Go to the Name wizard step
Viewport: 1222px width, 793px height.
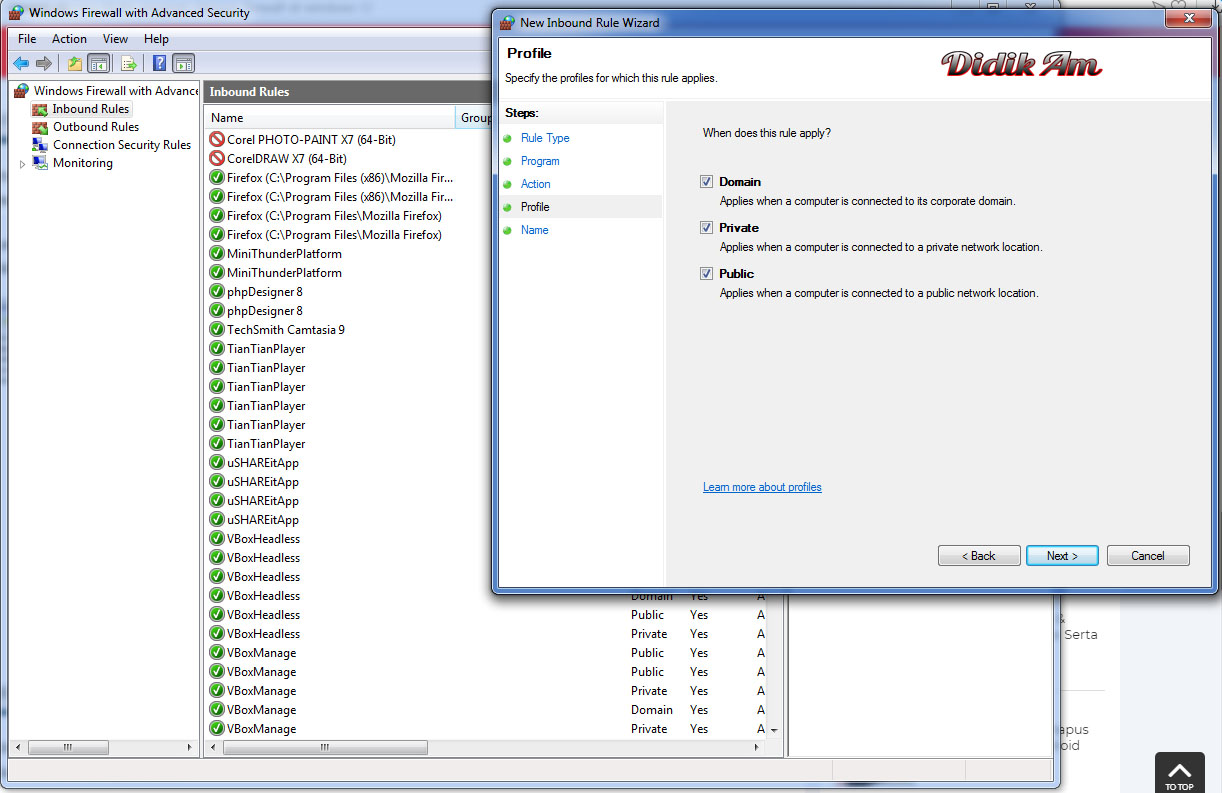pyautogui.click(x=535, y=230)
